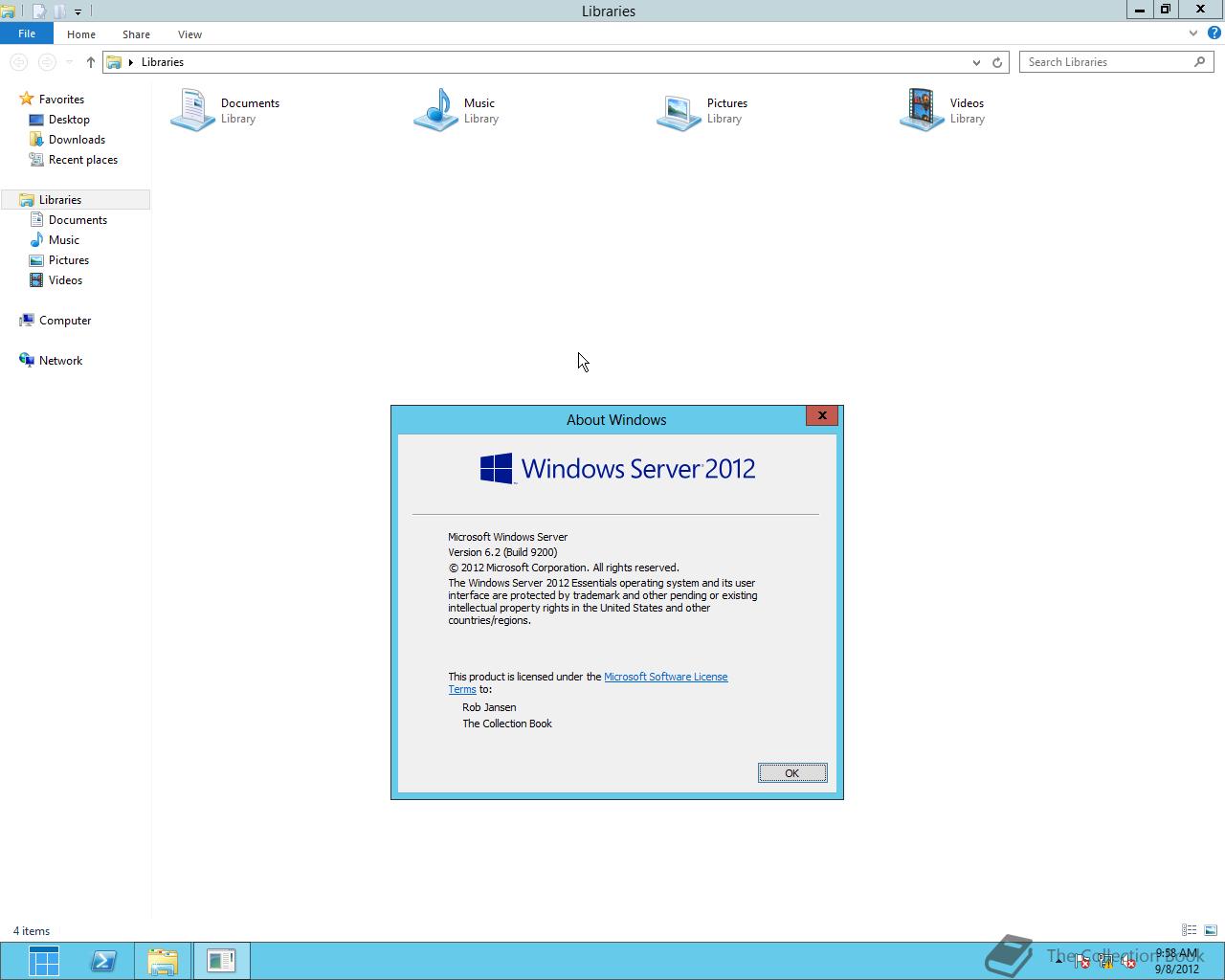Image resolution: width=1225 pixels, height=980 pixels.
Task: Open the Action Center flag tray icon
Action: point(1081,961)
